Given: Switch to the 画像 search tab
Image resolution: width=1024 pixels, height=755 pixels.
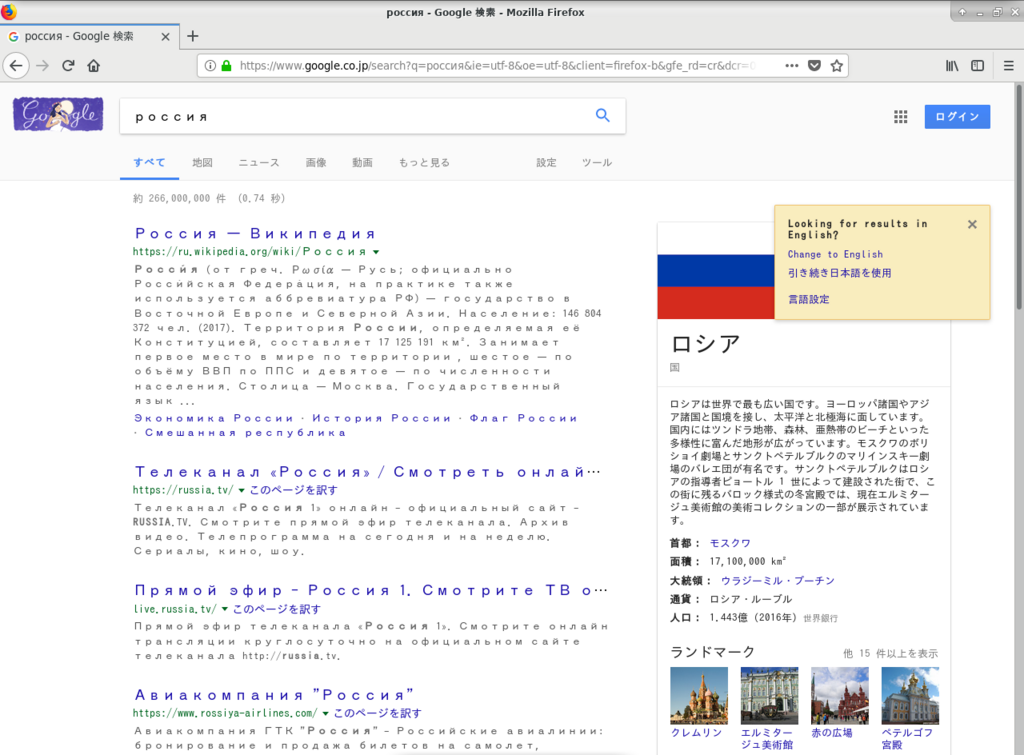Looking at the screenshot, I should tap(316, 161).
